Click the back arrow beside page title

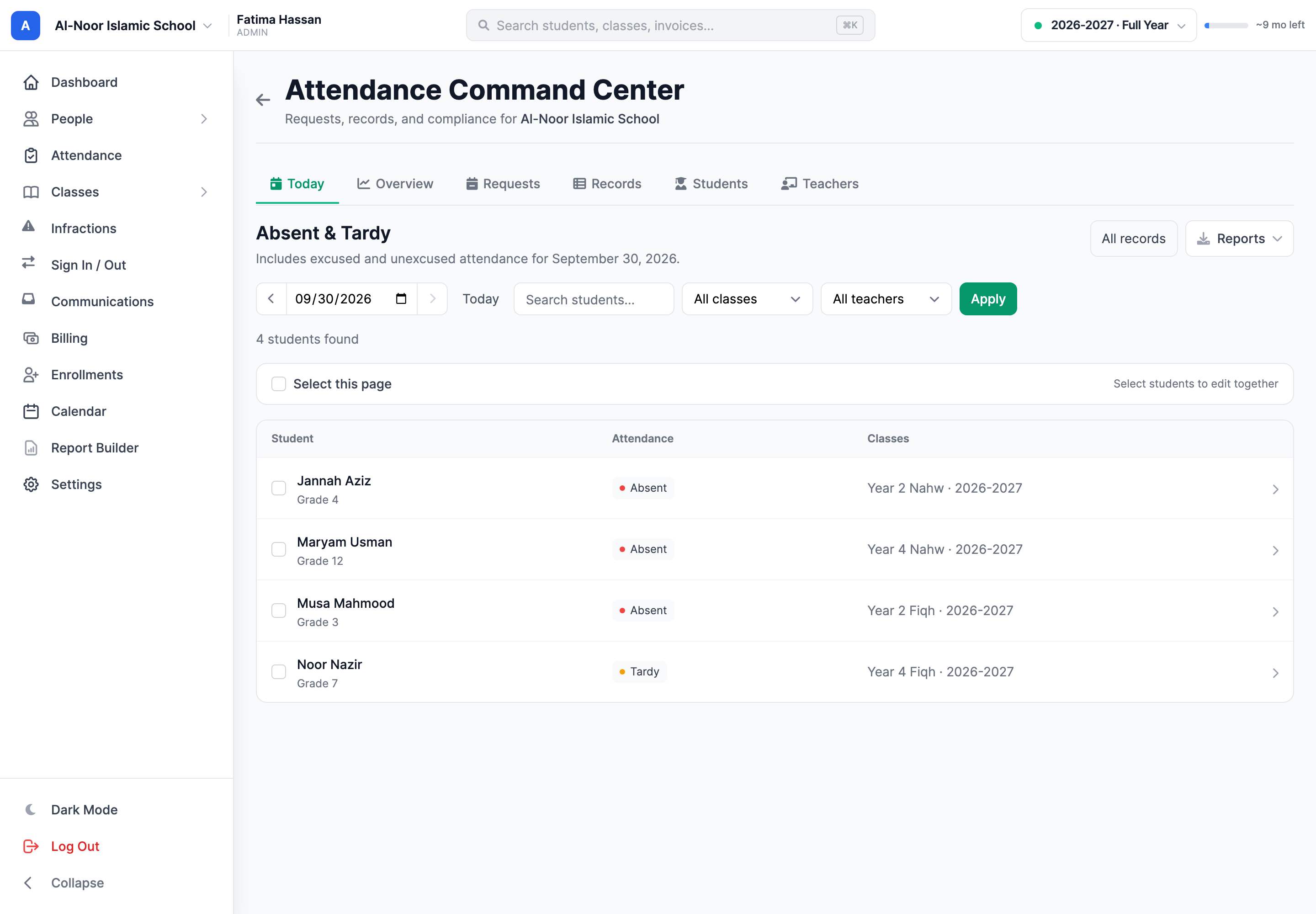click(263, 100)
